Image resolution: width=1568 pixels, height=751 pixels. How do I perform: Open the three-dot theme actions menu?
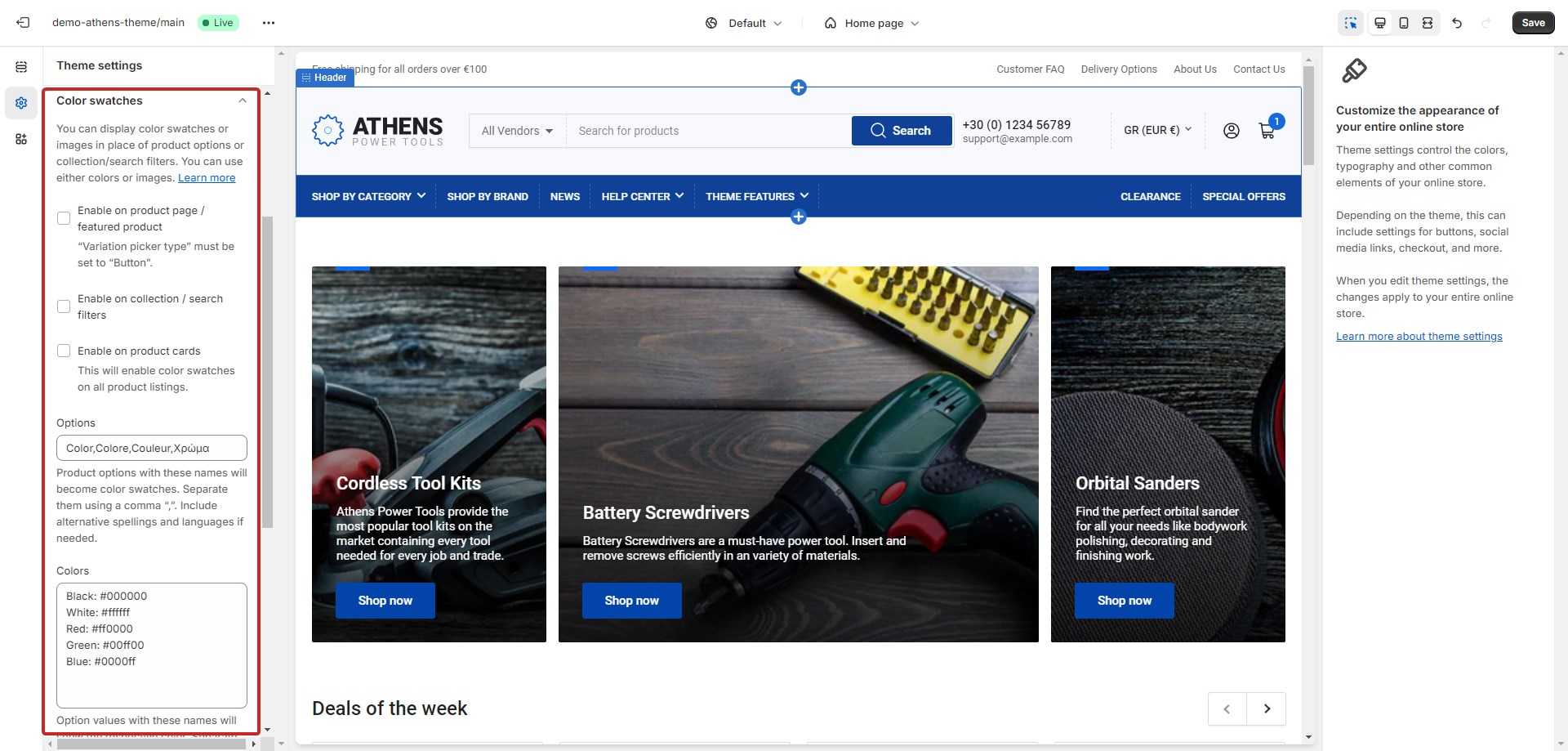tap(269, 23)
